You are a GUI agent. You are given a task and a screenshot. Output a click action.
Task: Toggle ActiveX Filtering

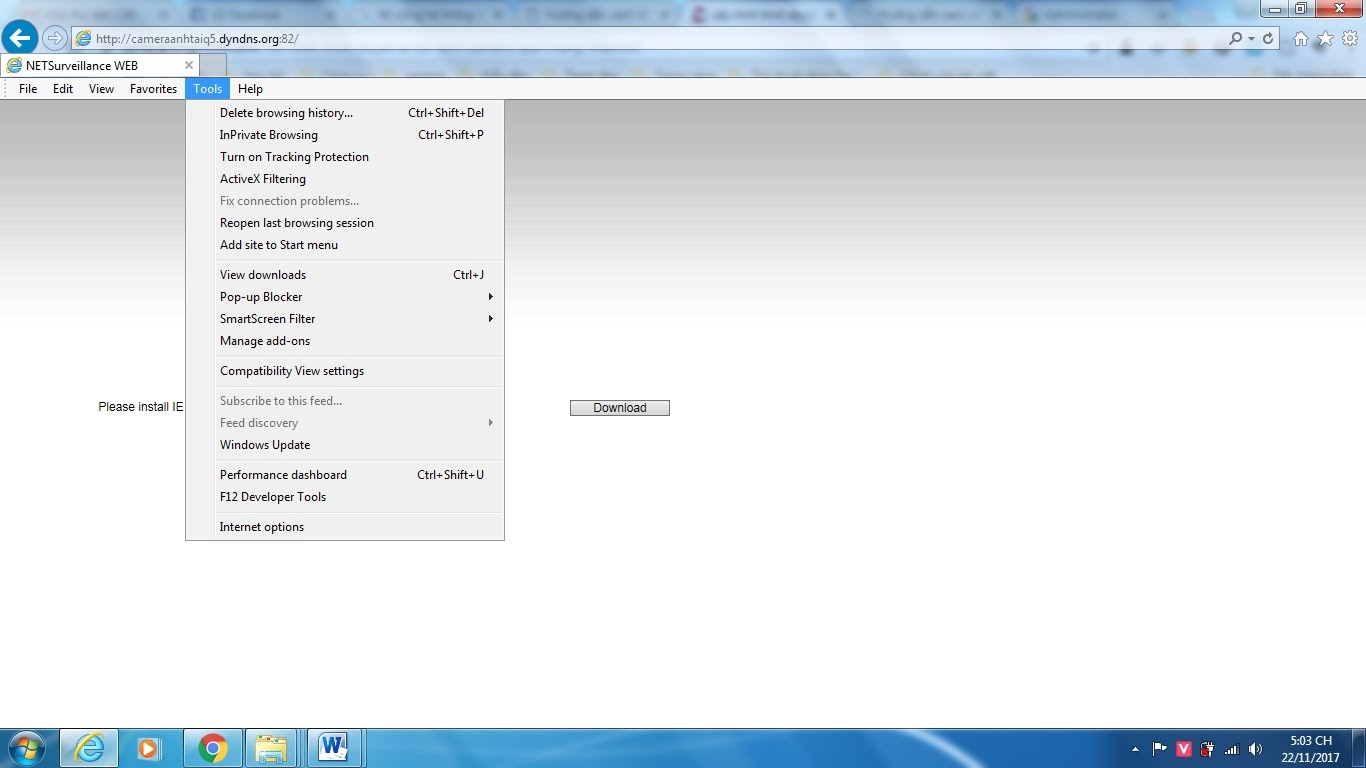point(345,179)
